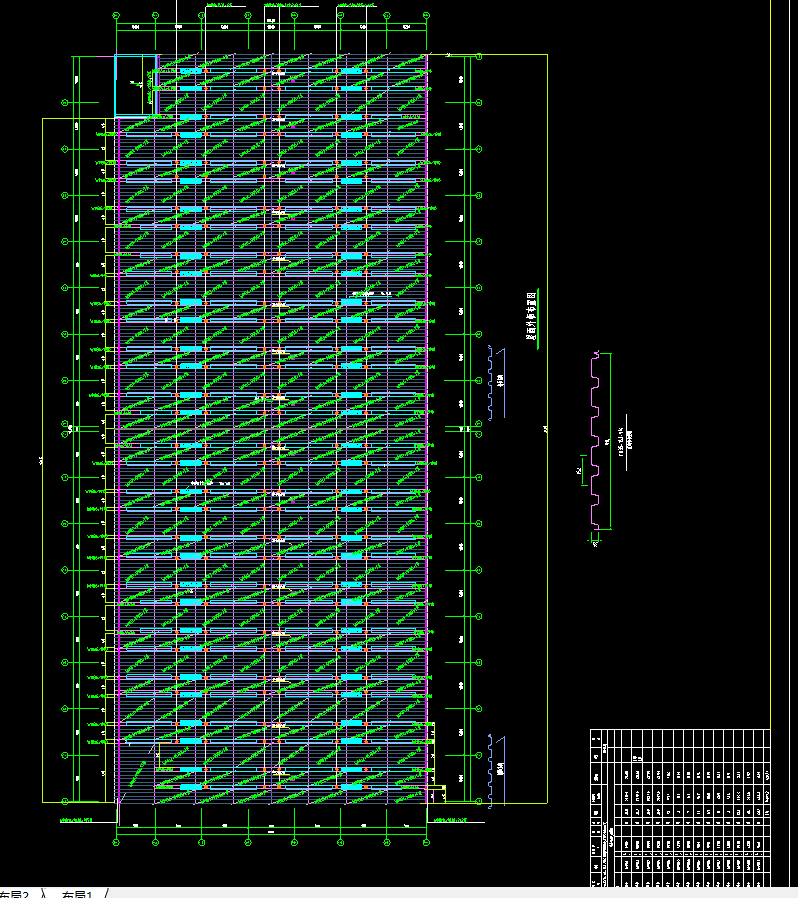Select the cyan rectangle outline on the roof plan

[135, 85]
